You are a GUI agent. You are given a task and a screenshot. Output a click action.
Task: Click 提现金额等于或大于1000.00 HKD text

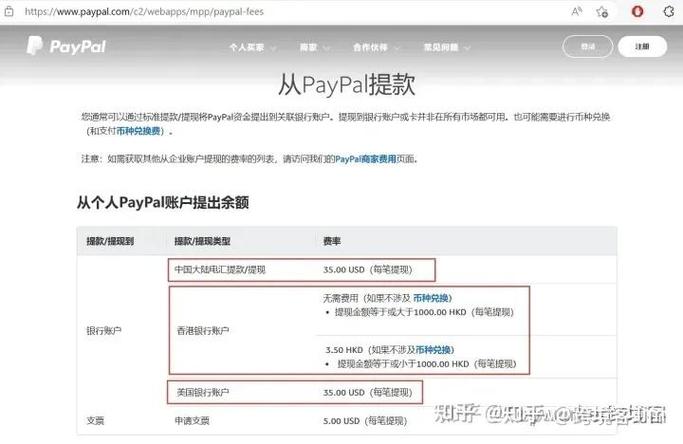[x=424, y=312]
